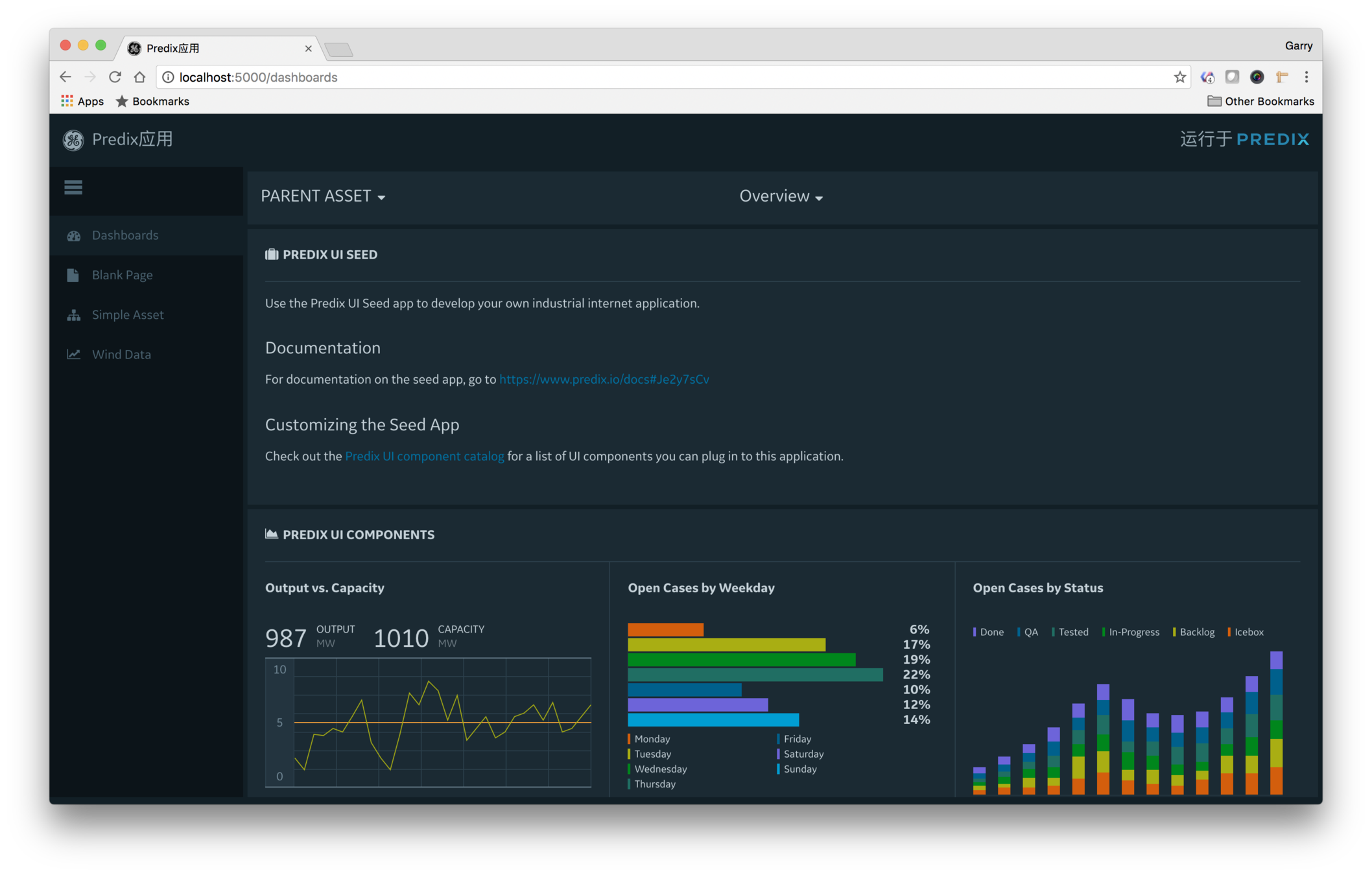The height and width of the screenshot is (875, 1372).
Task: Expand the PARENT ASSET dropdown
Action: click(x=323, y=196)
